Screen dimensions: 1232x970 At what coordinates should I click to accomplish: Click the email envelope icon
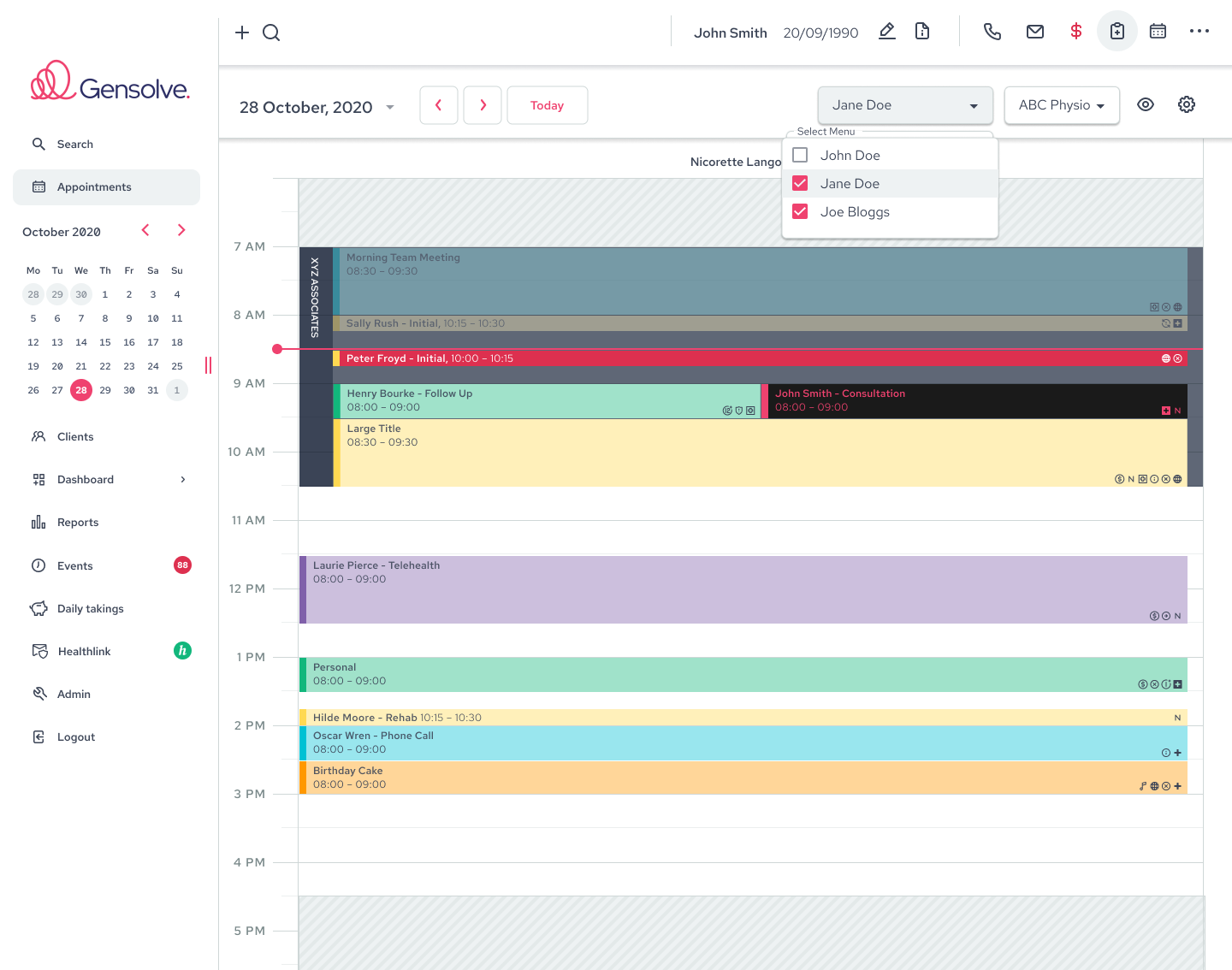pos(1034,31)
